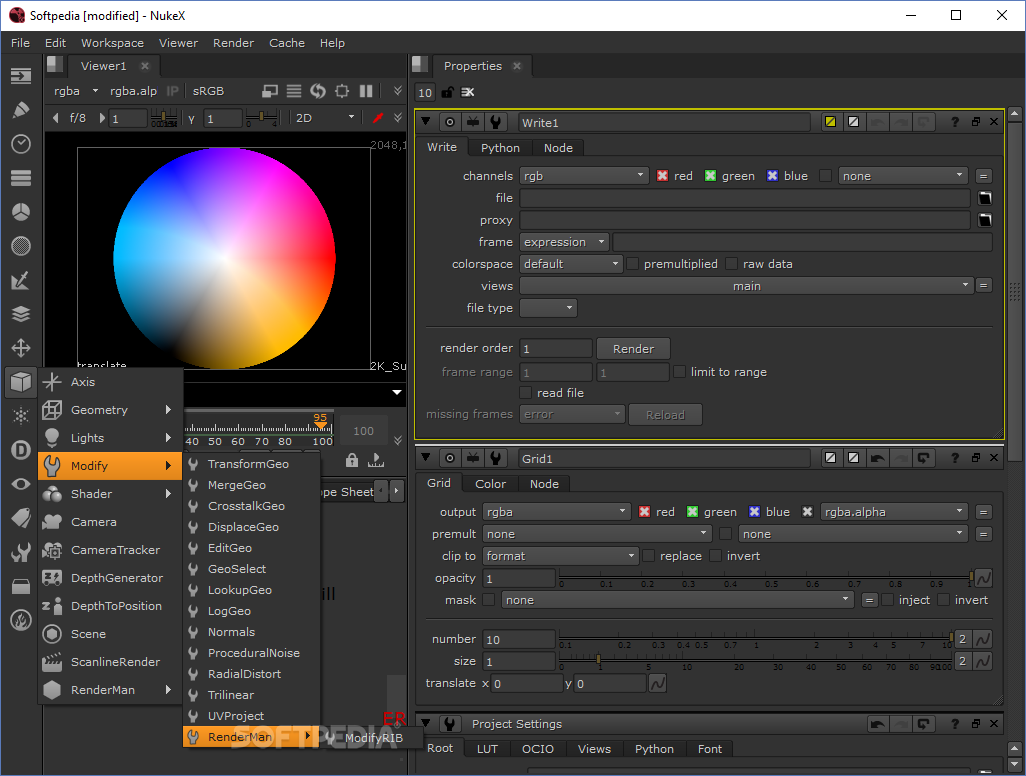Switch to the Grid1 Color tab
Image resolution: width=1026 pixels, height=776 pixels.
point(490,484)
